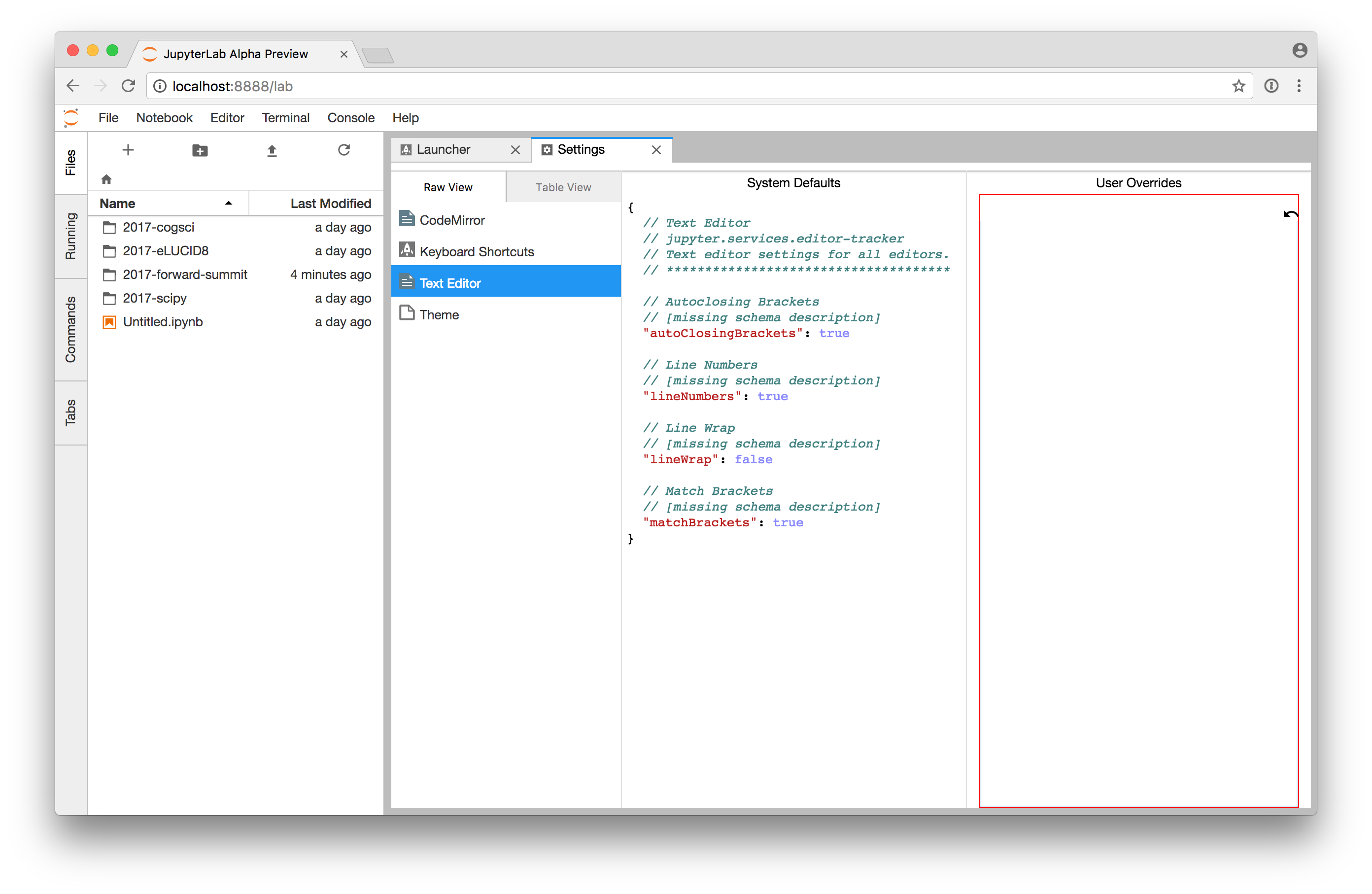Refresh the file browser listing
This screenshot has width=1372, height=894.
point(344,150)
